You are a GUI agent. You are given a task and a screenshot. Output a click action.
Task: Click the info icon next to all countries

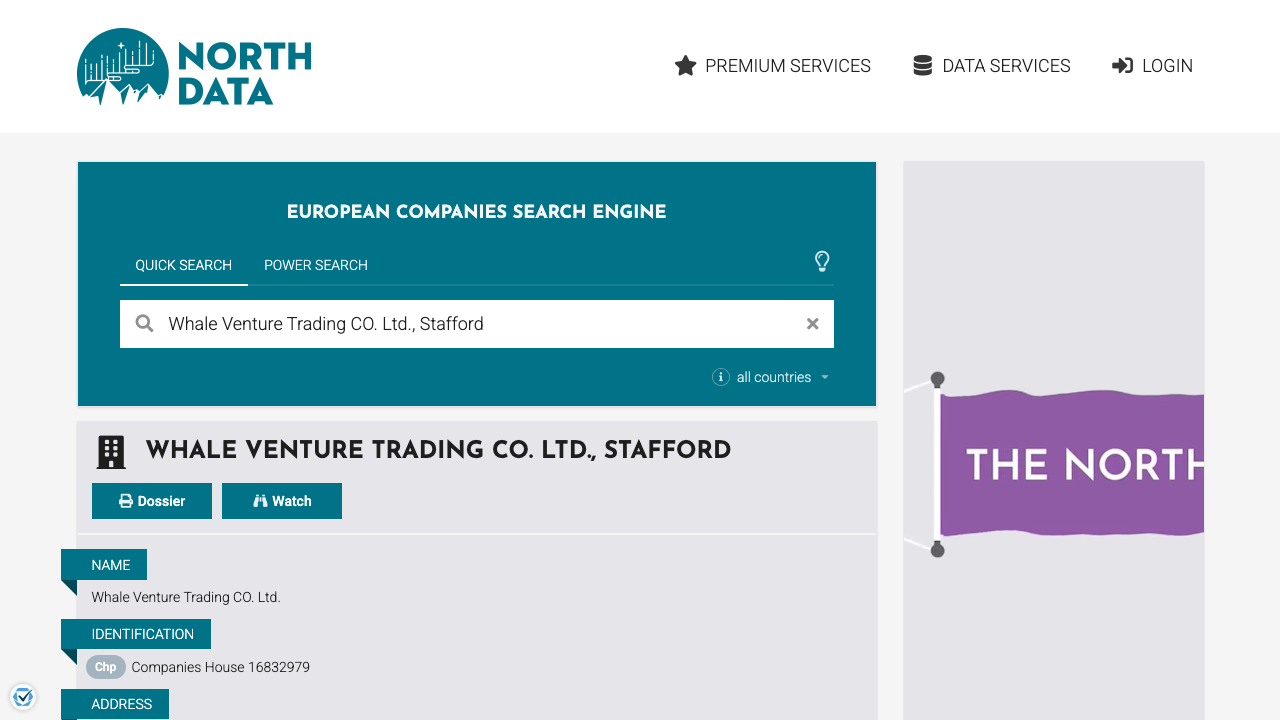click(720, 377)
